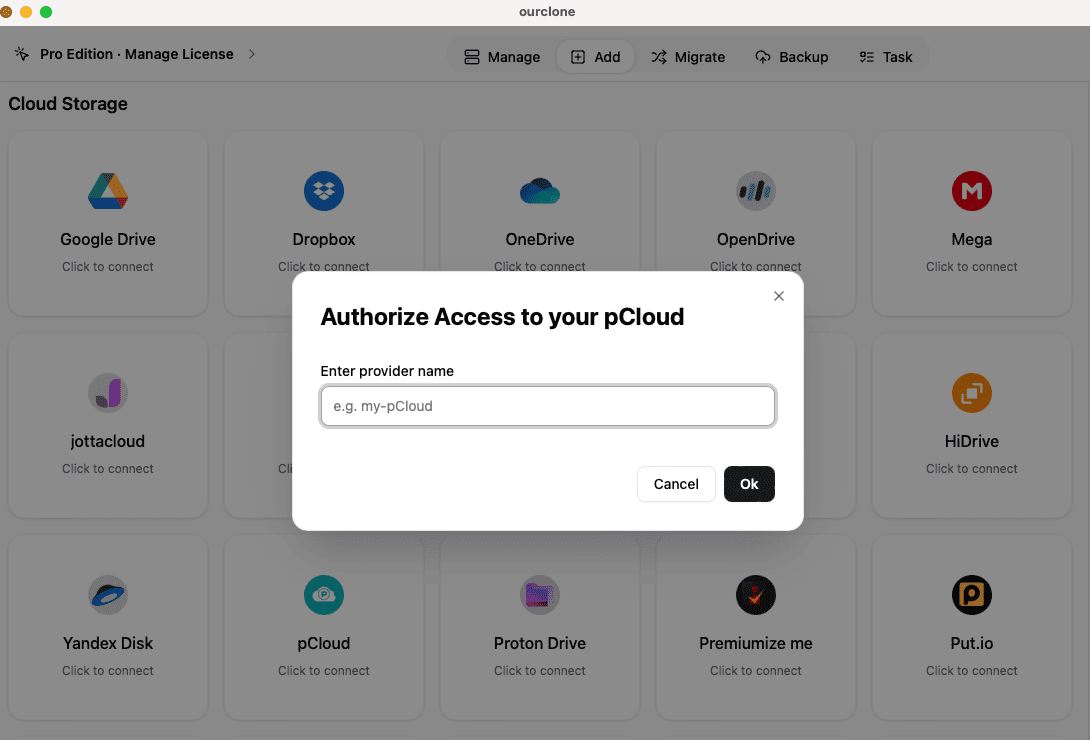The width and height of the screenshot is (1090, 740).
Task: Switch to the Backup view
Action: (791, 57)
